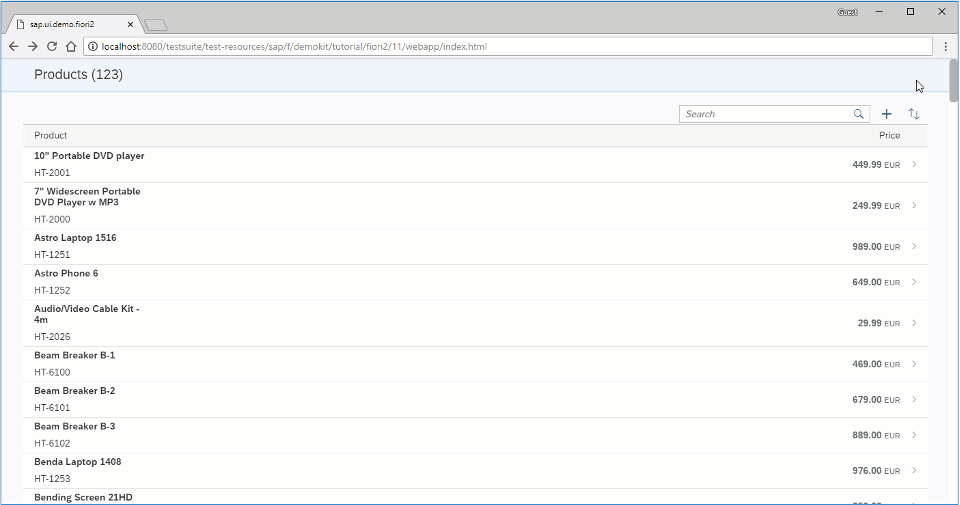The image size is (960, 505).
Task: Click the 649.00 EUR price
Action: pos(876,282)
